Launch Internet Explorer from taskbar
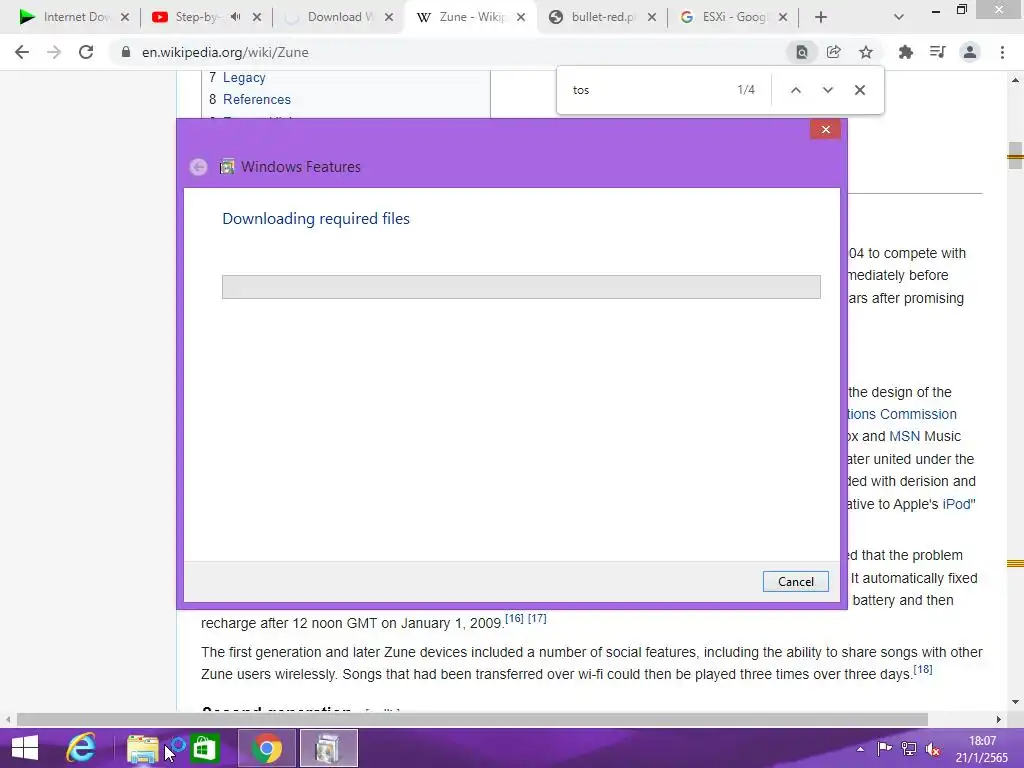This screenshot has height=768, width=1024. point(81,748)
